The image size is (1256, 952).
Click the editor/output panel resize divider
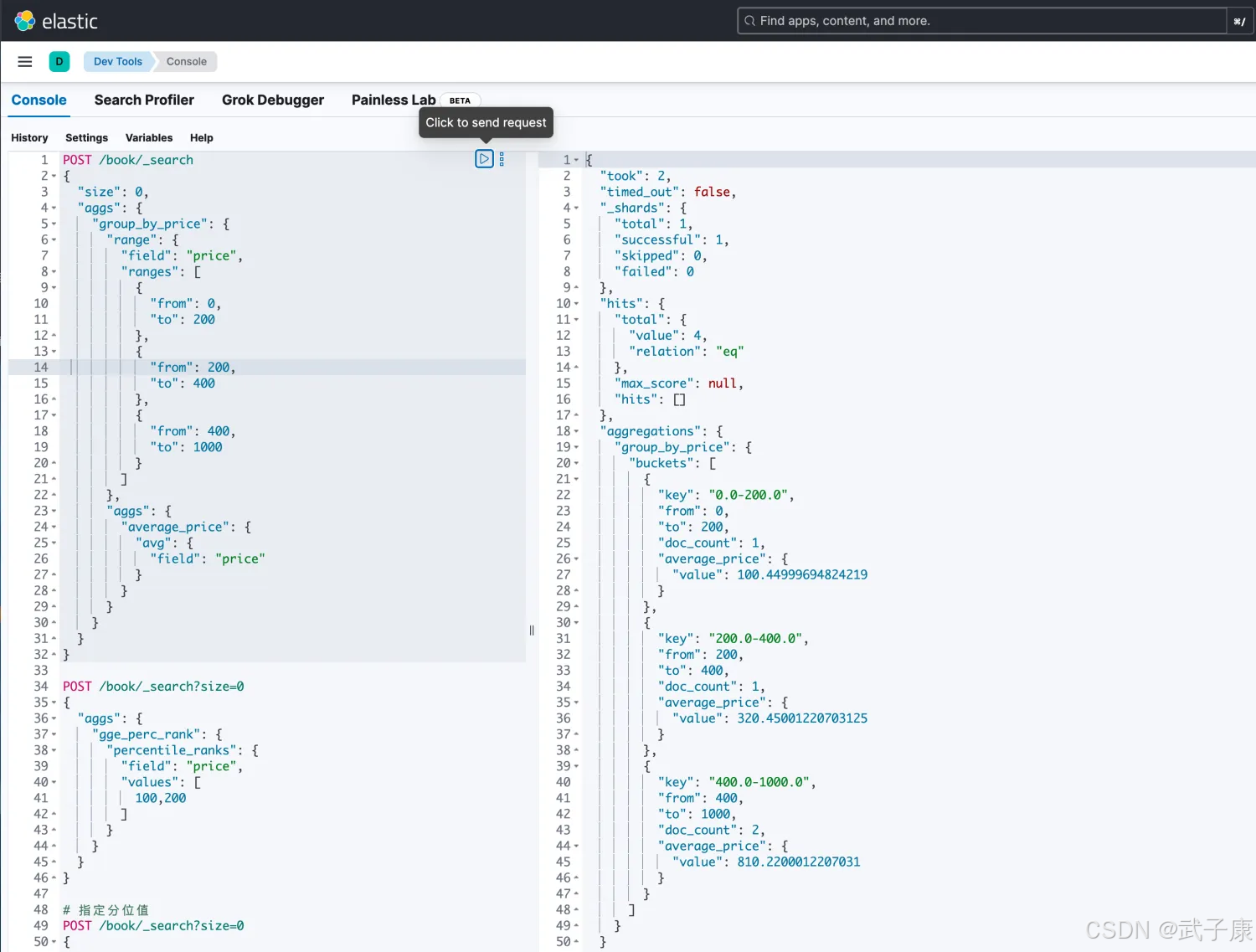click(x=532, y=630)
